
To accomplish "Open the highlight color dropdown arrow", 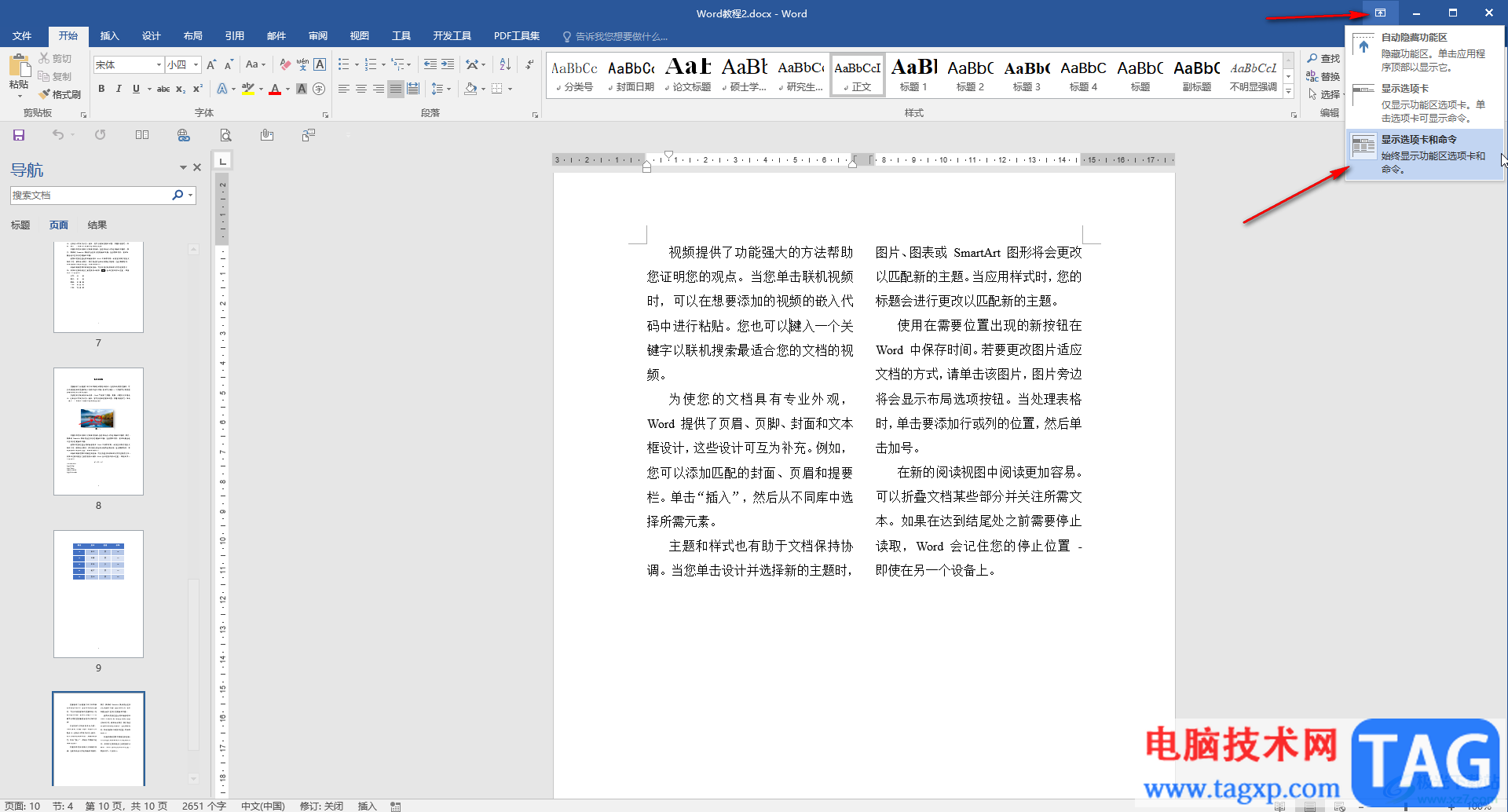I will (261, 89).
